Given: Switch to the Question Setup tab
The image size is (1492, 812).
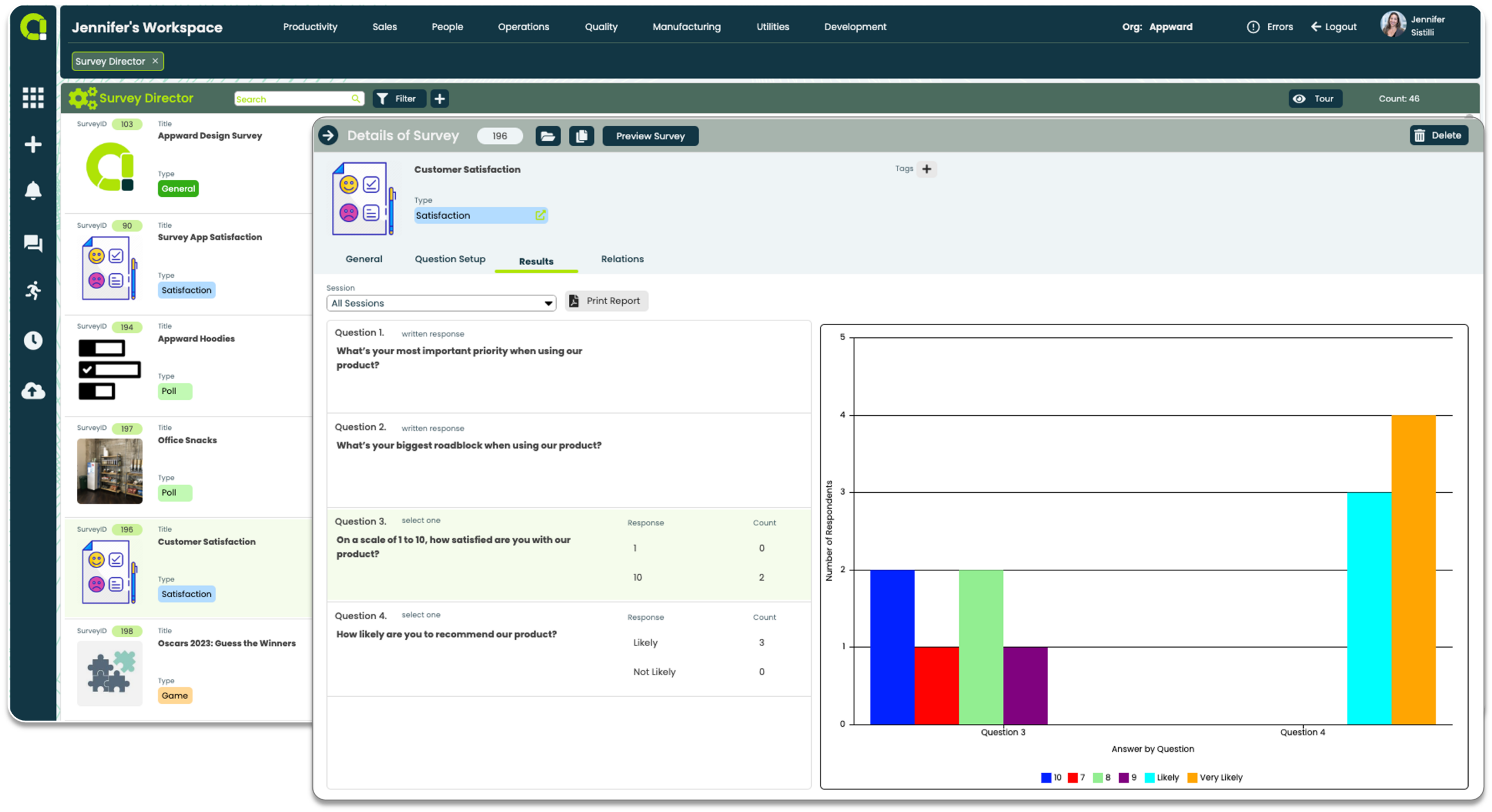Looking at the screenshot, I should (x=450, y=259).
